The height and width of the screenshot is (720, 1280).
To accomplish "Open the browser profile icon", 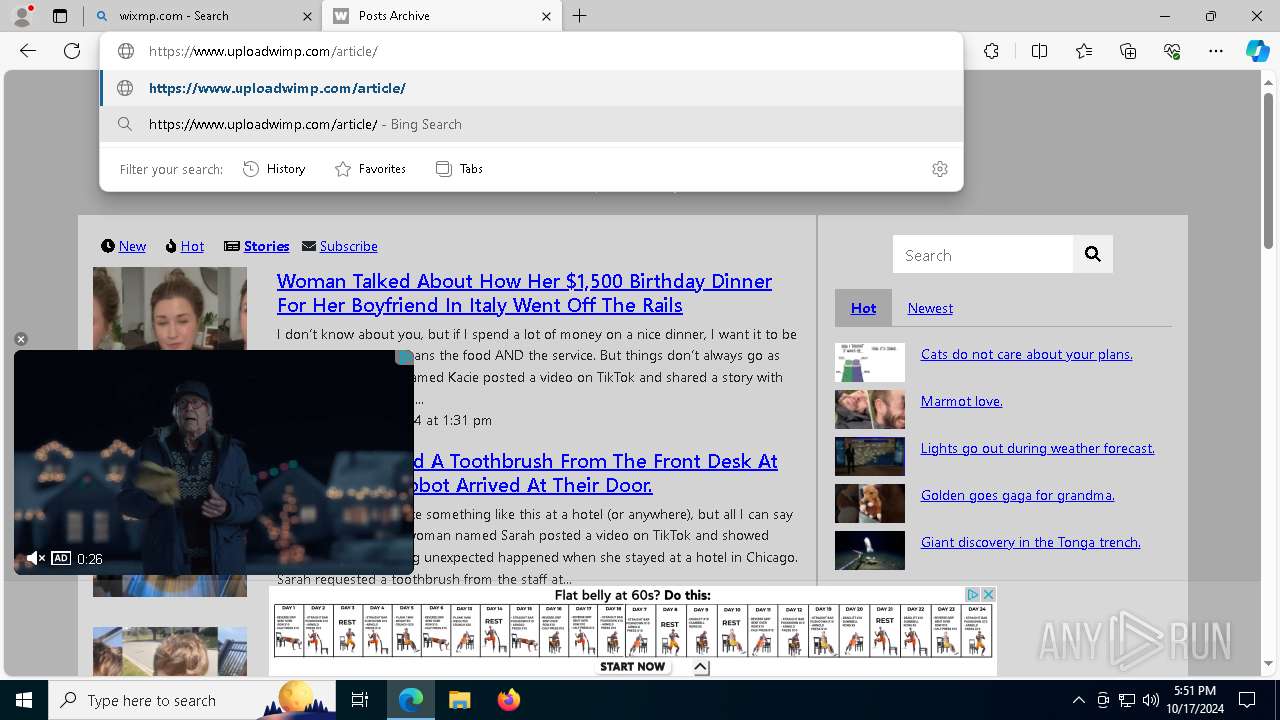I will pos(22,16).
